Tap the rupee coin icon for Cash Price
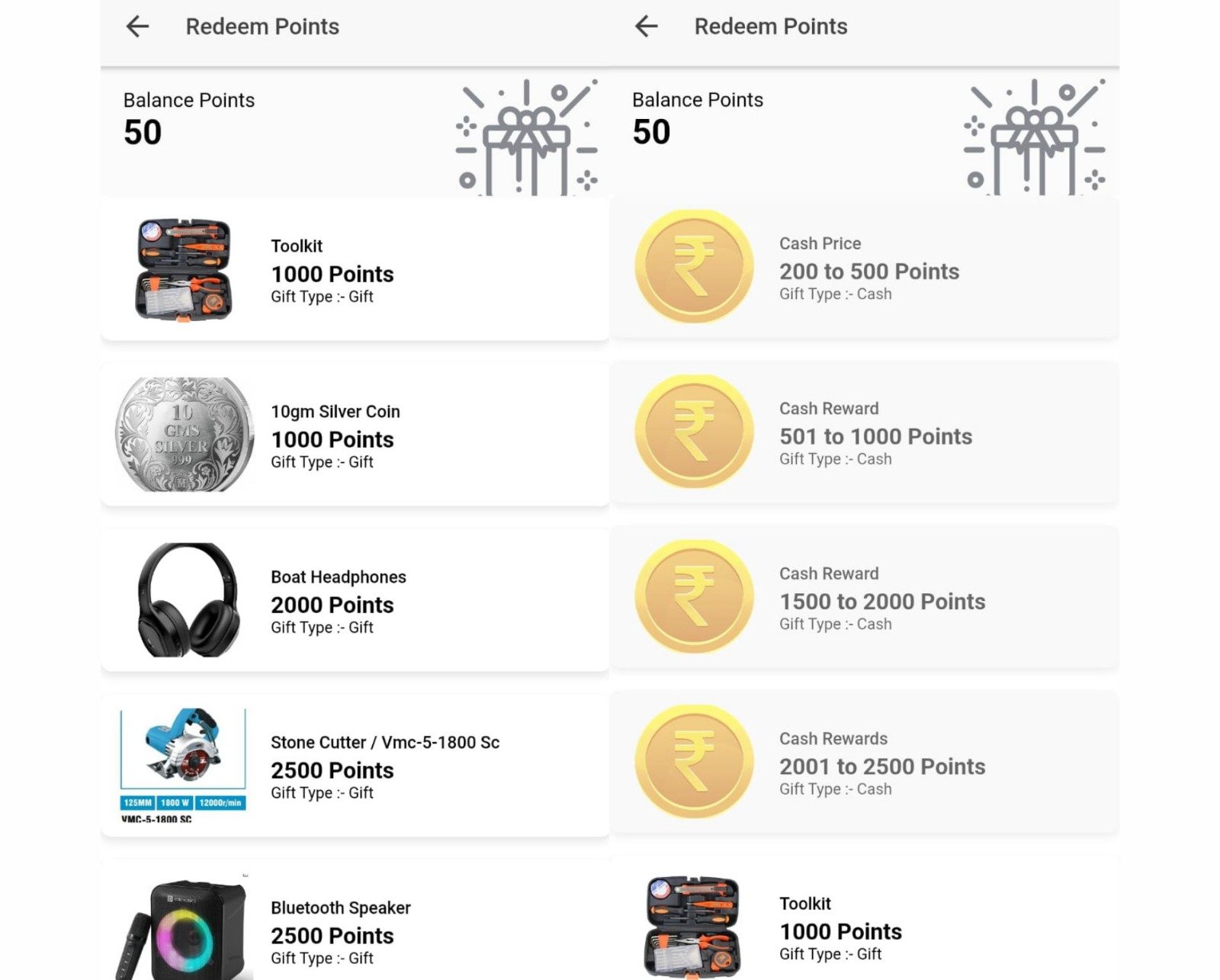Screen dimensions: 1220x980 click(x=694, y=266)
